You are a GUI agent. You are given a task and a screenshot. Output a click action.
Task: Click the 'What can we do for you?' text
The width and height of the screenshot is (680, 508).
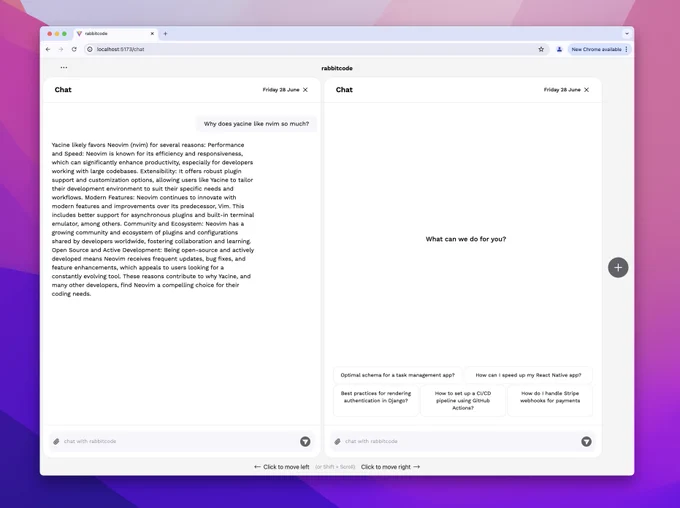click(x=466, y=239)
